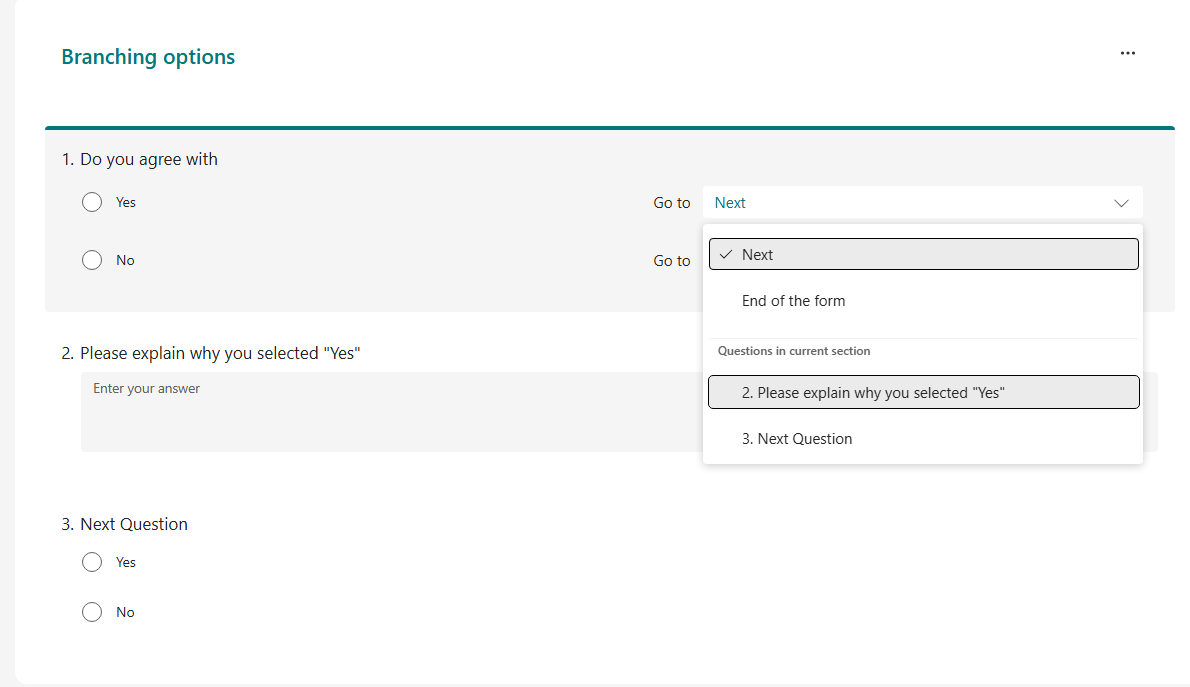1190x687 pixels.
Task: Select Yes radio for question 1
Action: click(x=92, y=202)
